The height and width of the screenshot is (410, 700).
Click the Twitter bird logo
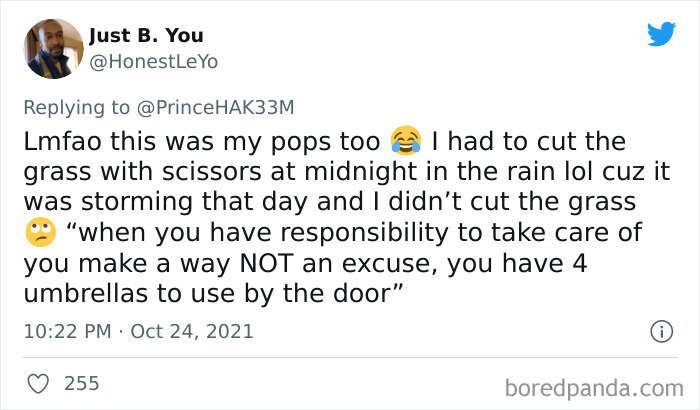click(x=661, y=35)
